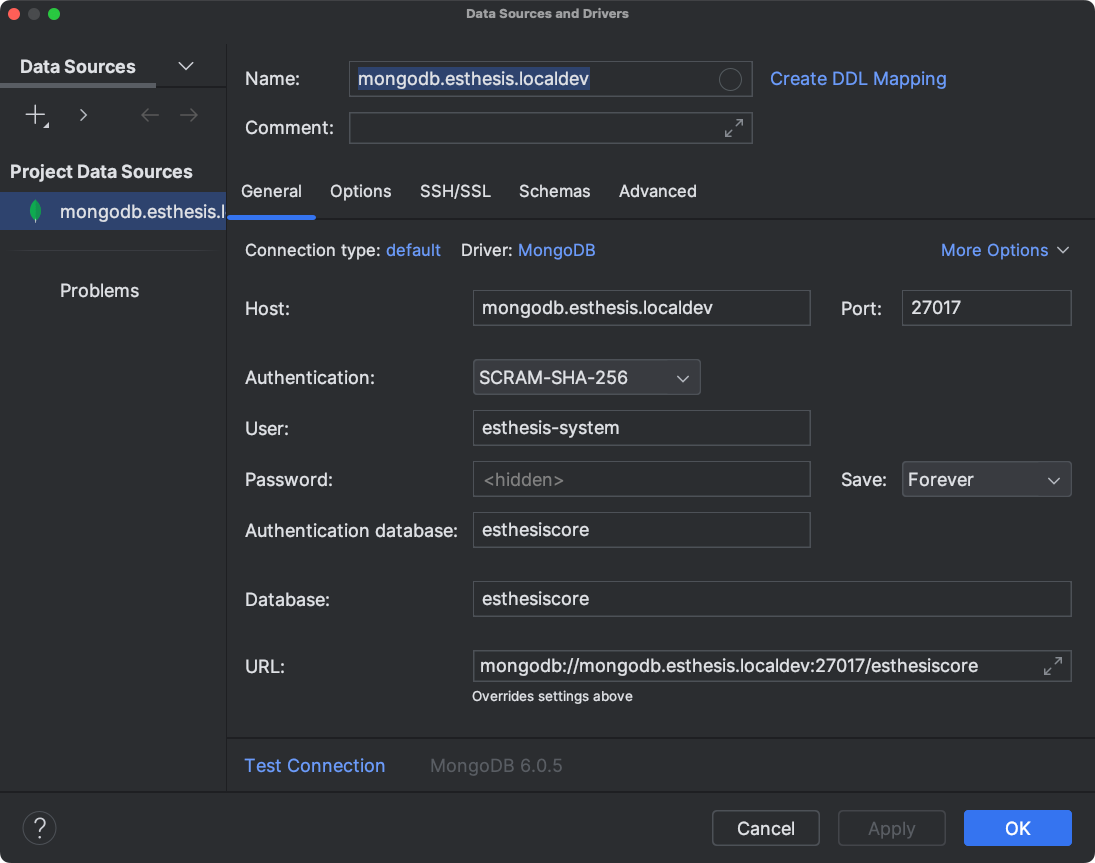Screen dimensions: 1095x863
Task: Click the Create DDL Mapping link
Action: 858,78
